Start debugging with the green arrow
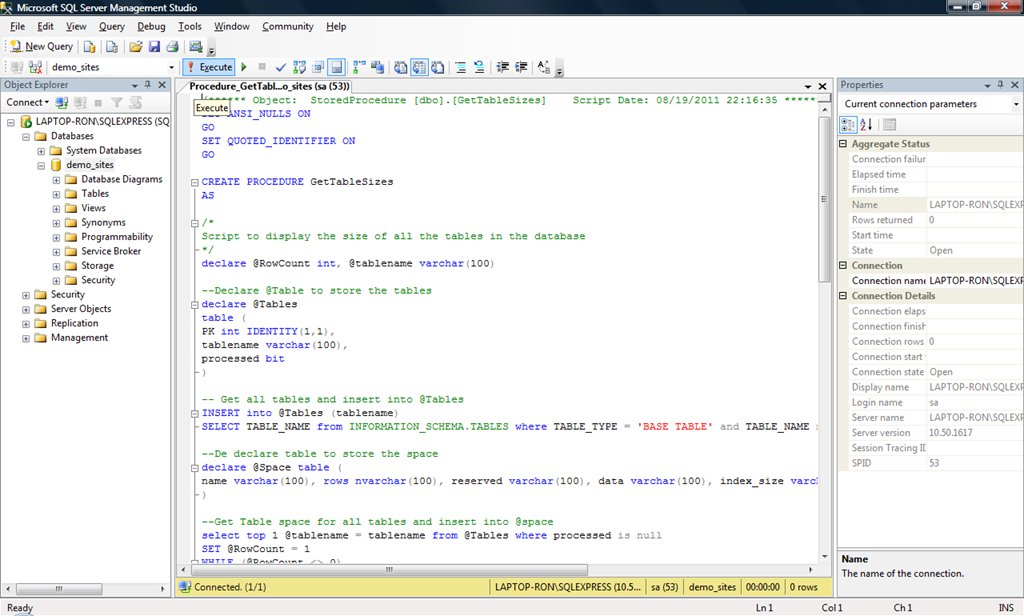Image resolution: width=1024 pixels, height=616 pixels. [244, 67]
